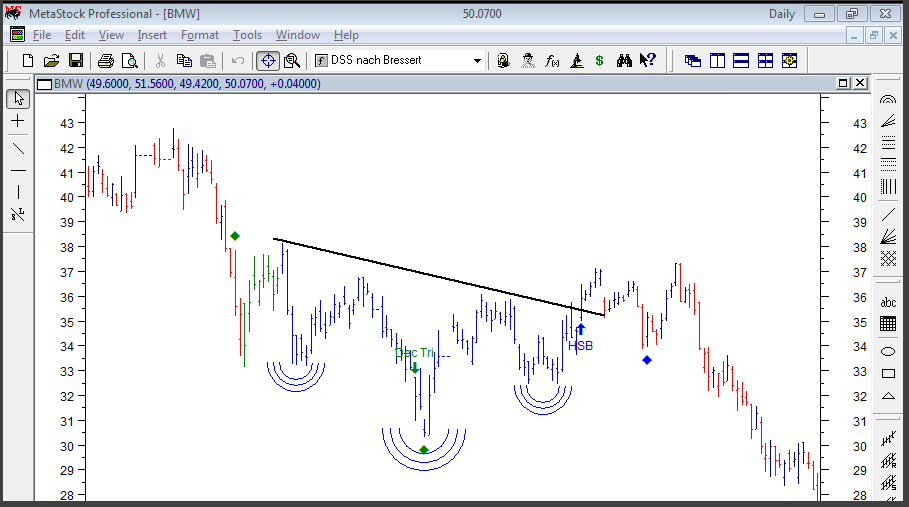Paste from the clipboard
Screen dimensions: 909x507
pos(208,60)
